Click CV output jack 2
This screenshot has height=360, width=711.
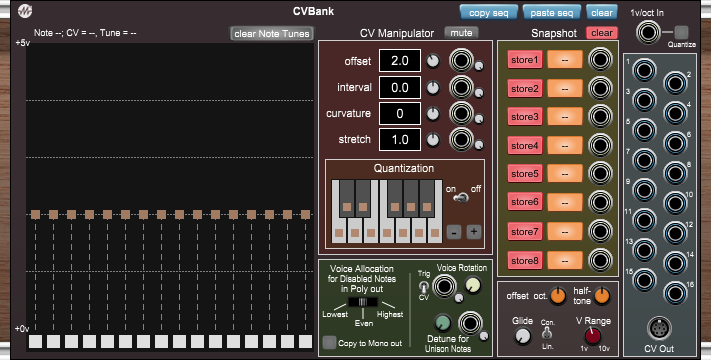(675, 83)
